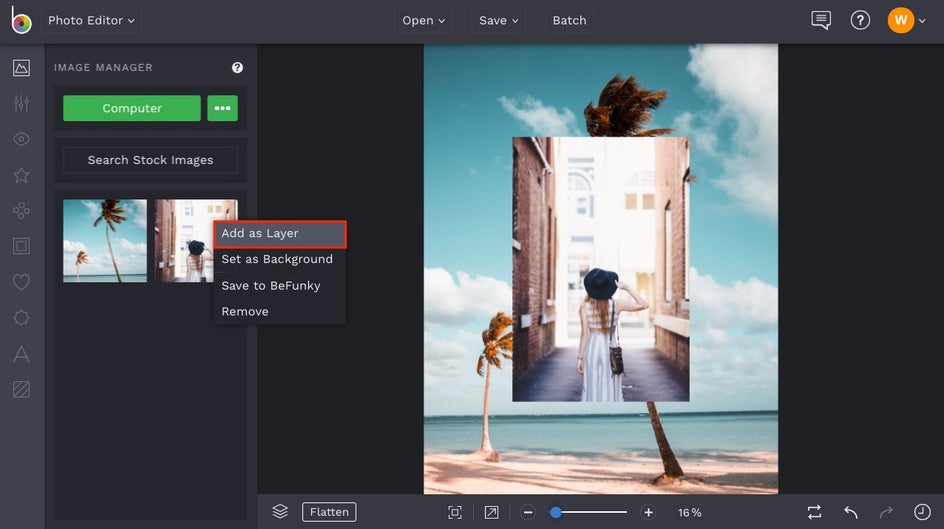The height and width of the screenshot is (529, 944).
Task: Expand account menu chevron beside avatar
Action: click(x=922, y=21)
